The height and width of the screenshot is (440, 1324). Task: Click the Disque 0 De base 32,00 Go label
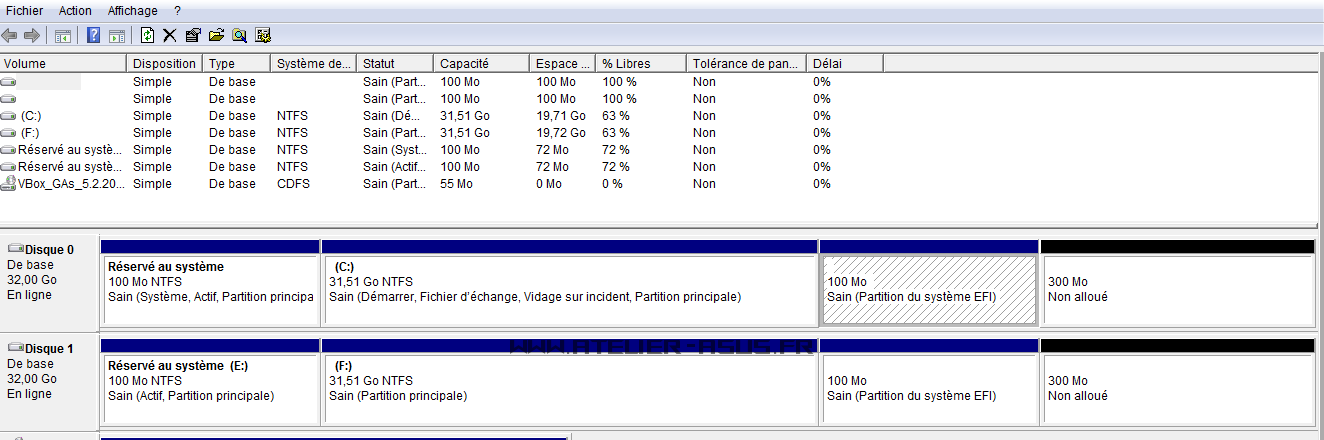[x=50, y=283]
